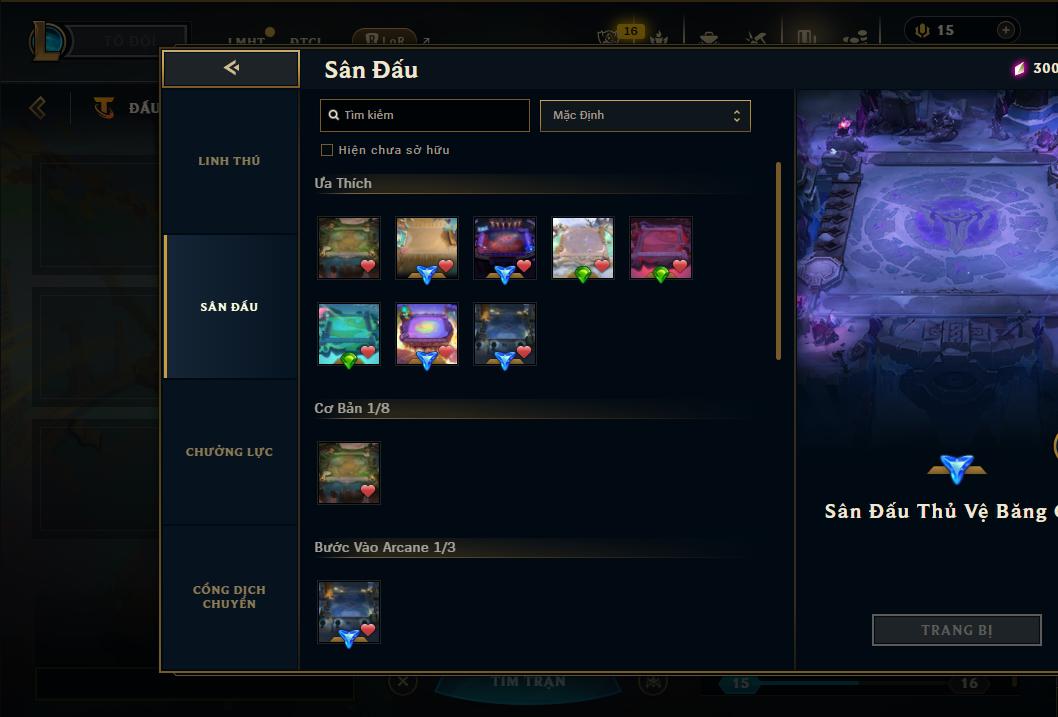This screenshot has height=717, width=1058.
Task: Open the CỔNG DỊCH CHUYỂN tab
Action: click(229, 597)
